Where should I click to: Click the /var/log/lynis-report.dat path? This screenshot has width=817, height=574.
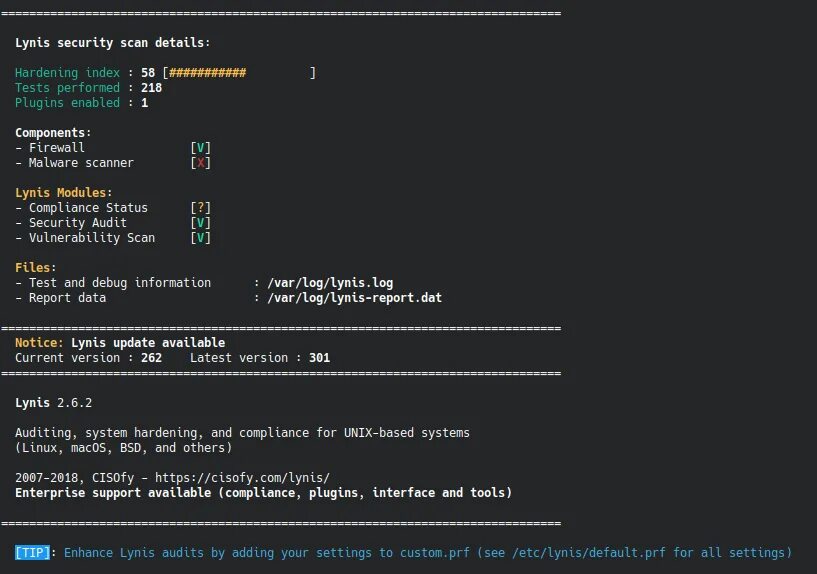click(355, 298)
